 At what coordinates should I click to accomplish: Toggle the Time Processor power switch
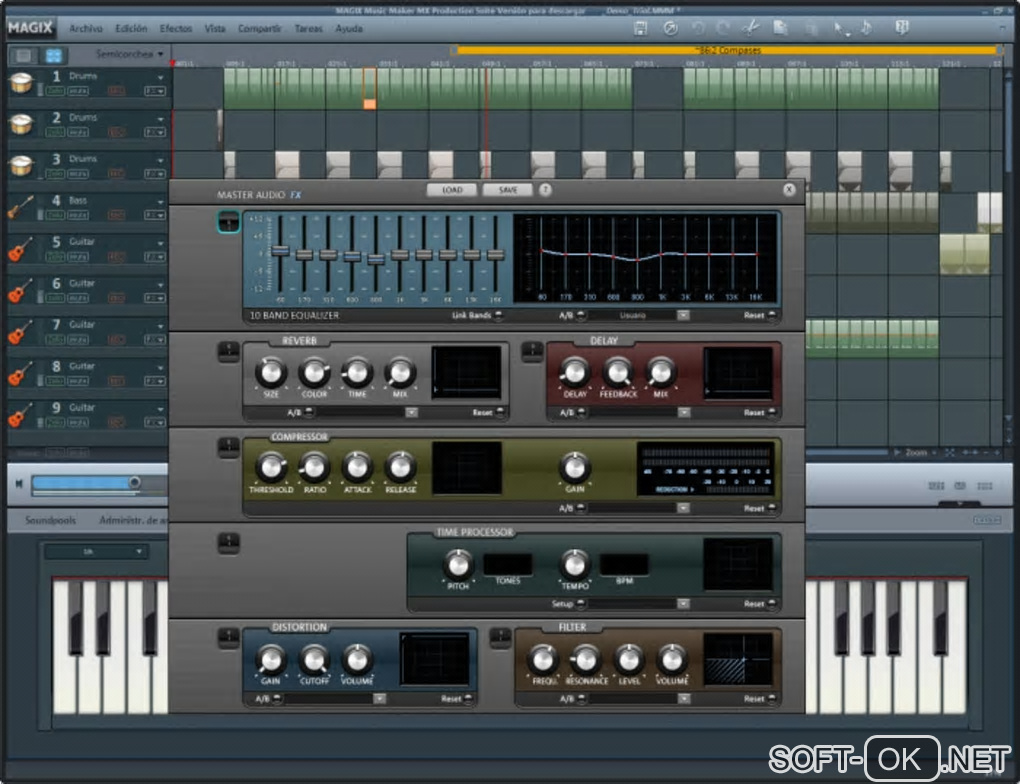(228, 543)
